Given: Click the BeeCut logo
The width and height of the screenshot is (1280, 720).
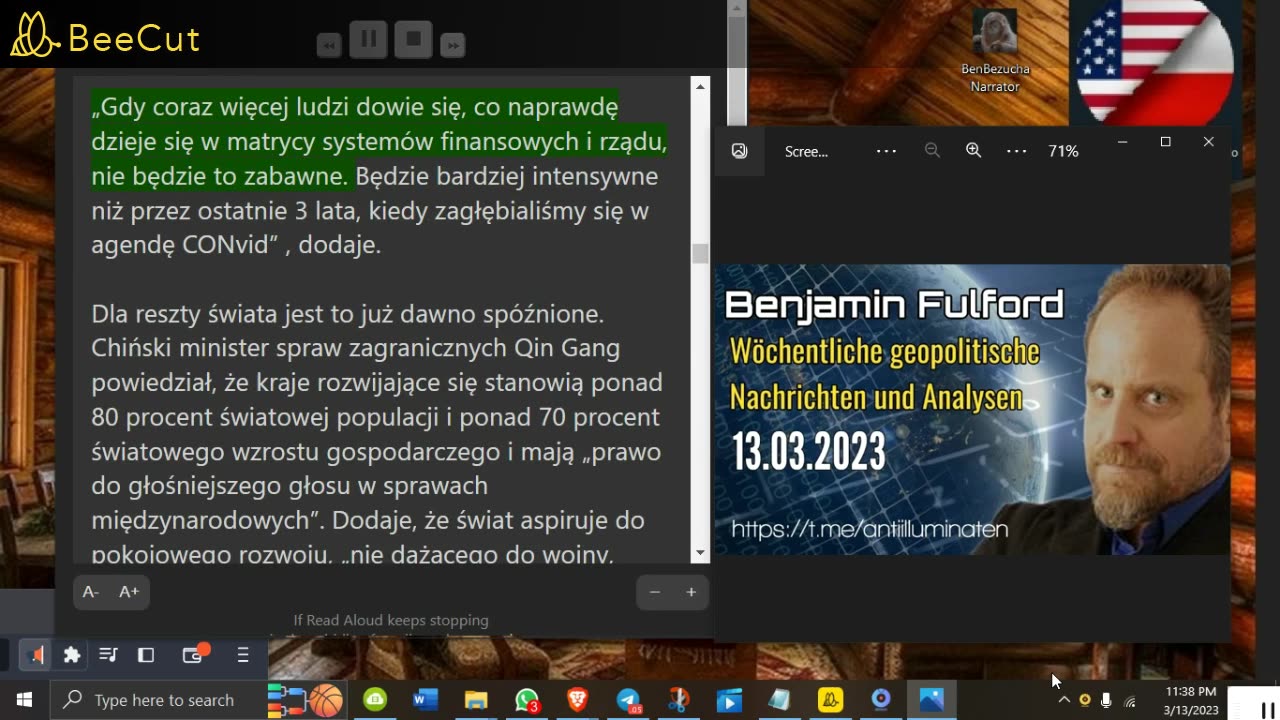Looking at the screenshot, I should (x=105, y=36).
